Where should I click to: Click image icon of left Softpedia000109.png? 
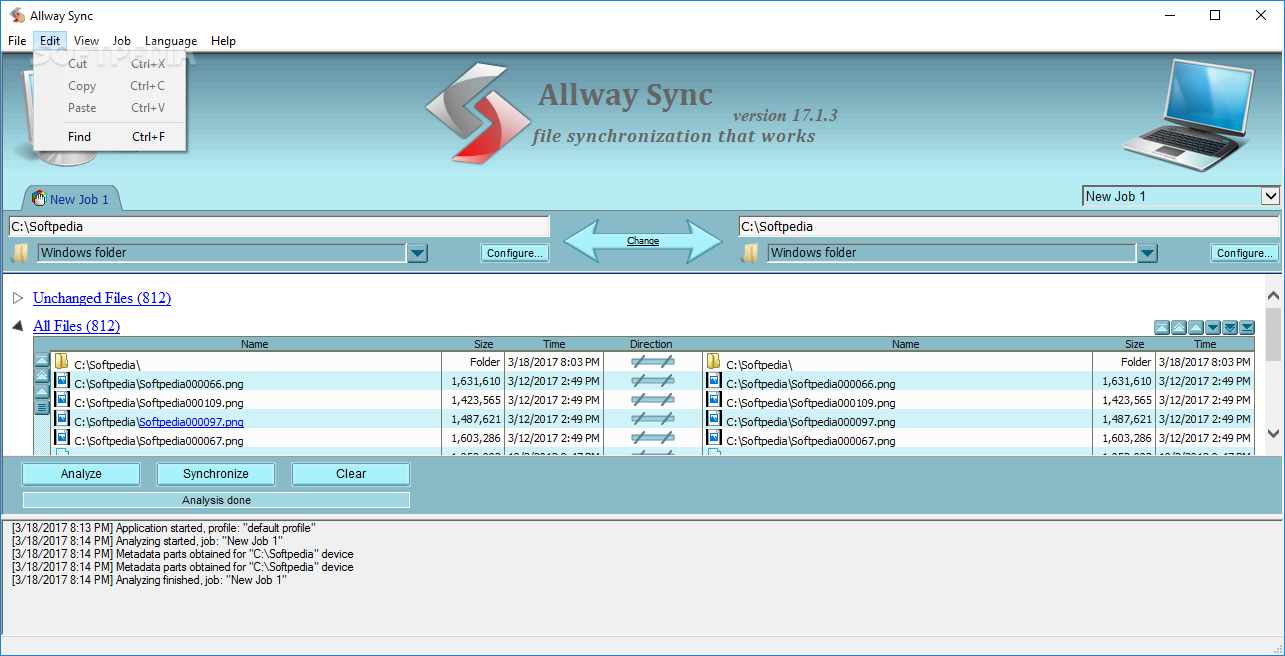[61, 399]
